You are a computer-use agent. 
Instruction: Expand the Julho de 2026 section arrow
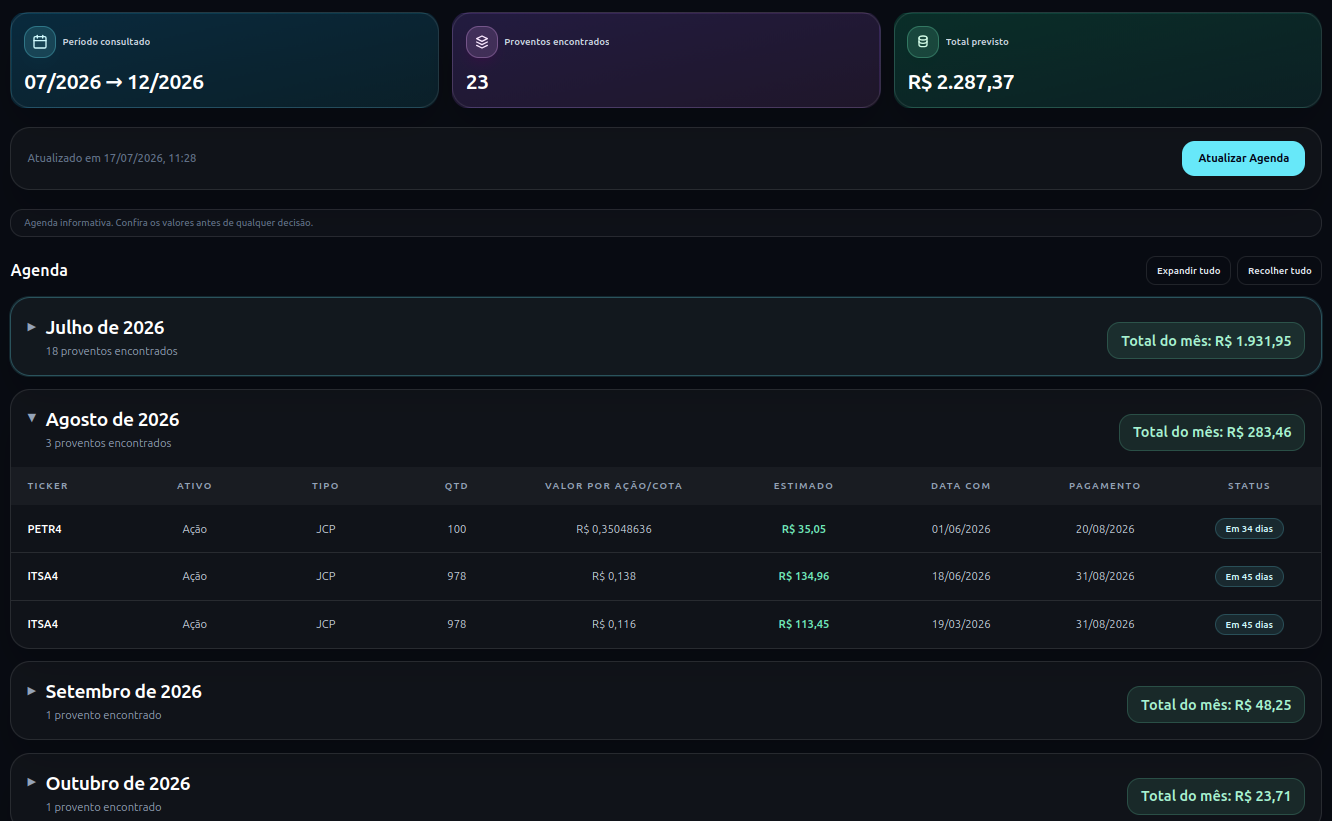[x=32, y=327]
